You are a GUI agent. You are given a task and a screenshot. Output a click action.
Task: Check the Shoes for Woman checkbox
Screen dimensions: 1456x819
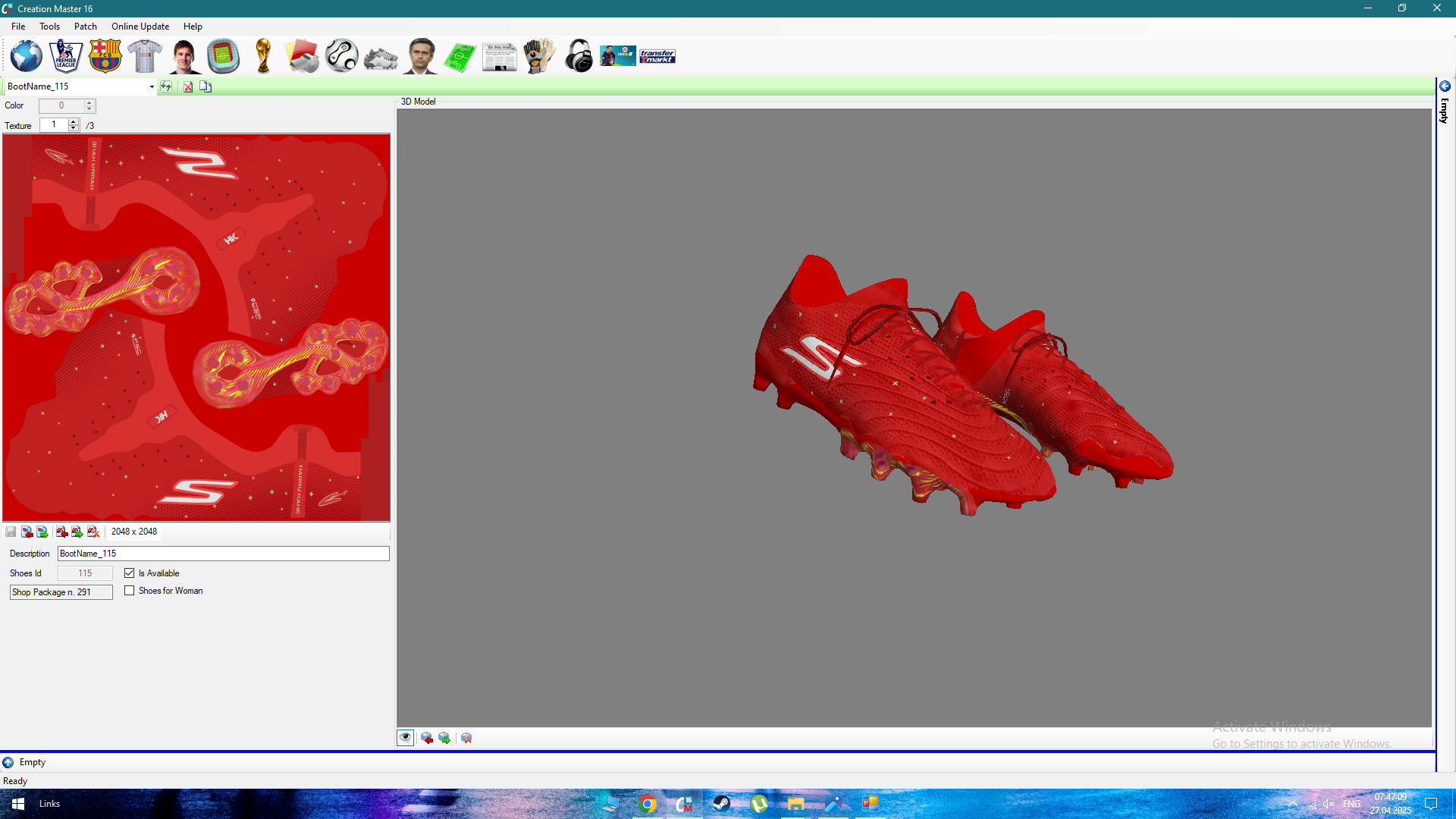click(x=130, y=591)
